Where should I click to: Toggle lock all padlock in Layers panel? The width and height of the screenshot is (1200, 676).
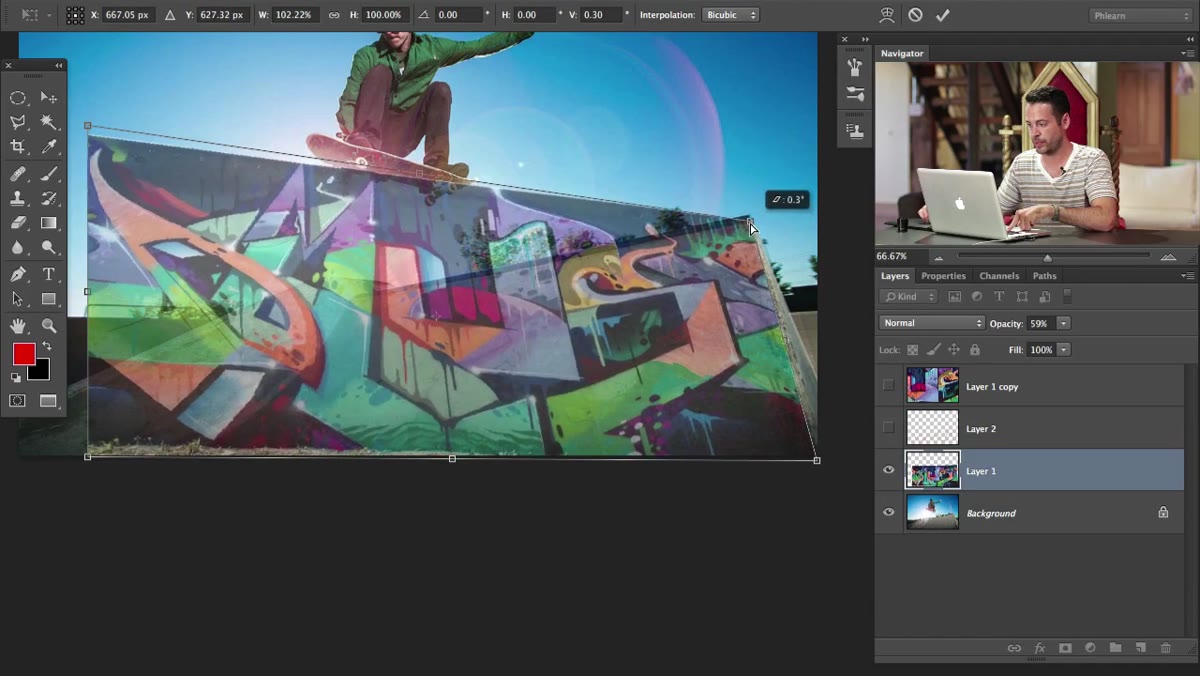(x=975, y=350)
